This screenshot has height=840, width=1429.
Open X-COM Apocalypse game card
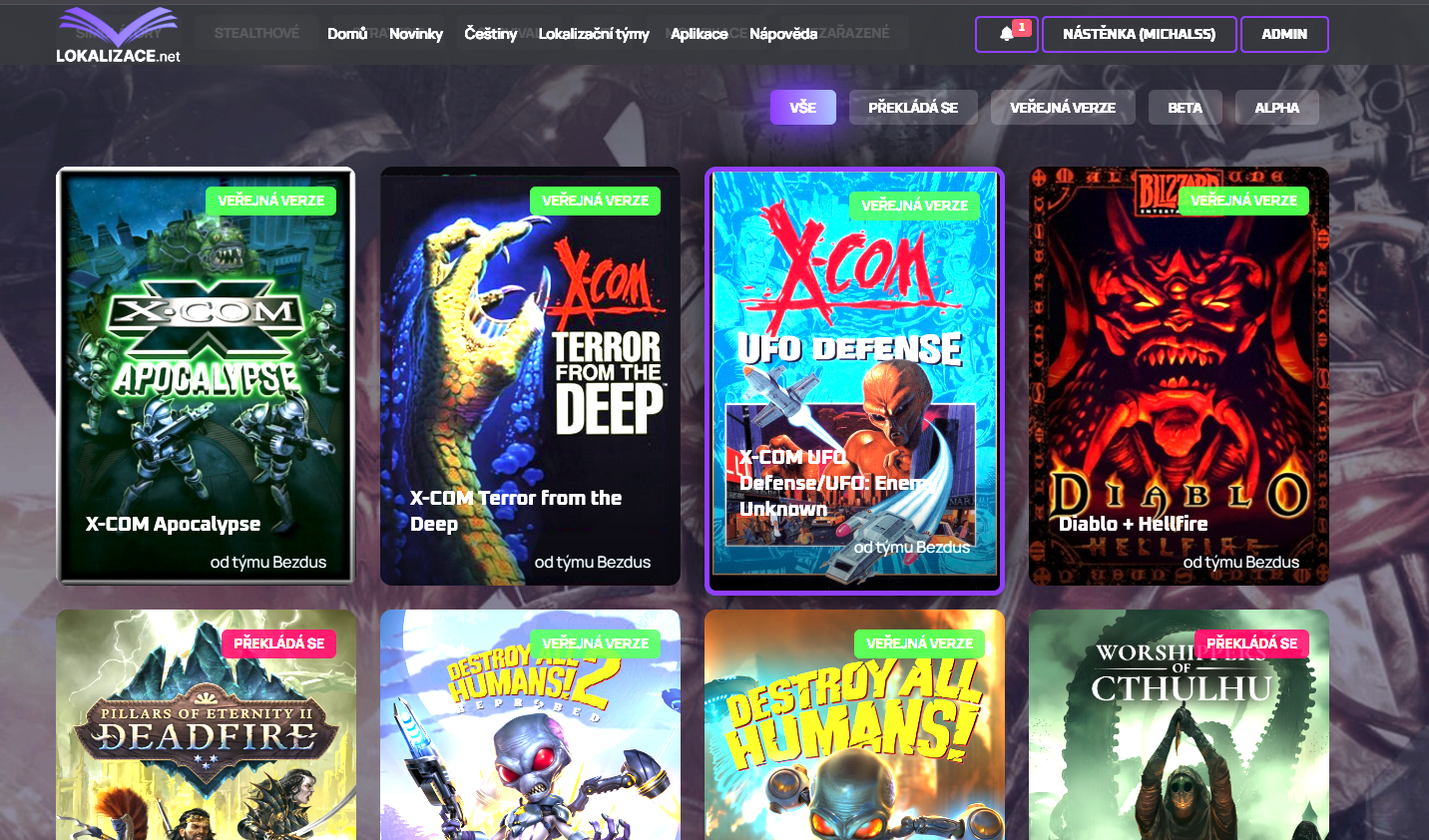(206, 376)
